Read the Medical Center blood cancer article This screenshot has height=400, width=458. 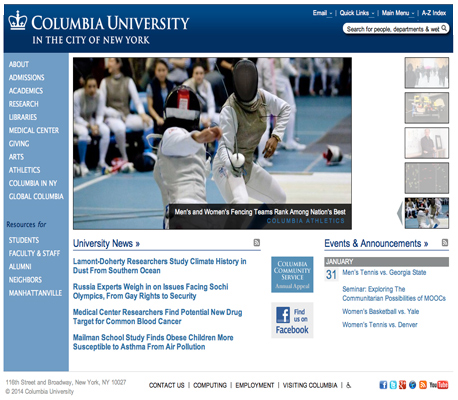point(157,317)
